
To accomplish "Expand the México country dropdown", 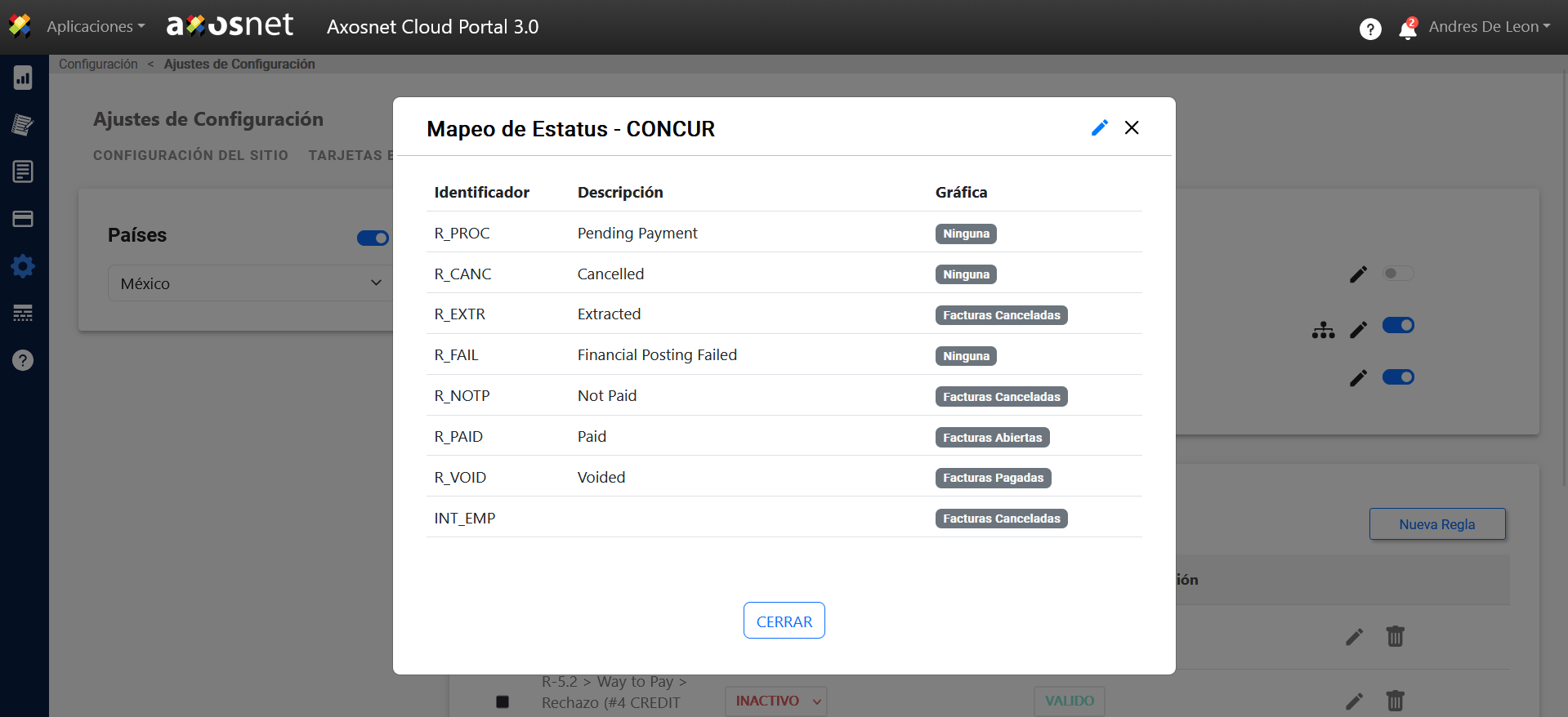I will click(x=250, y=283).
